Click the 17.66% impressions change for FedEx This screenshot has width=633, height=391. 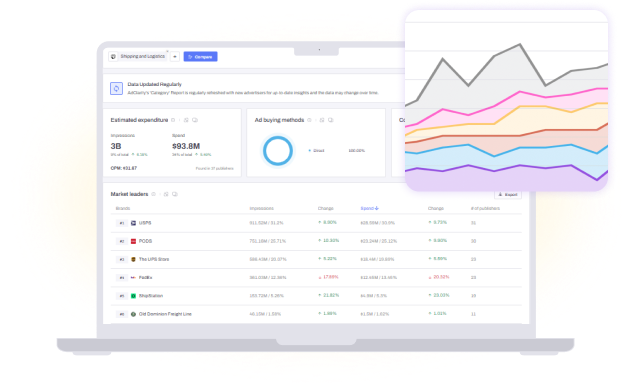click(x=328, y=277)
